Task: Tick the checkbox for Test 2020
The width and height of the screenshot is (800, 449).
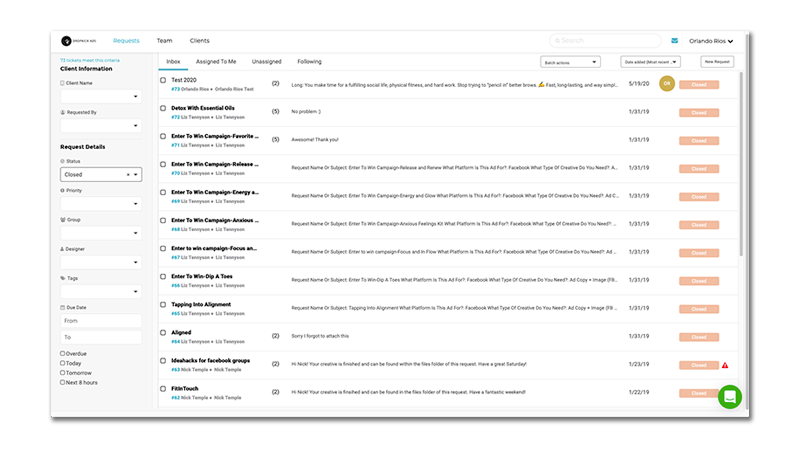Action: 163,80
